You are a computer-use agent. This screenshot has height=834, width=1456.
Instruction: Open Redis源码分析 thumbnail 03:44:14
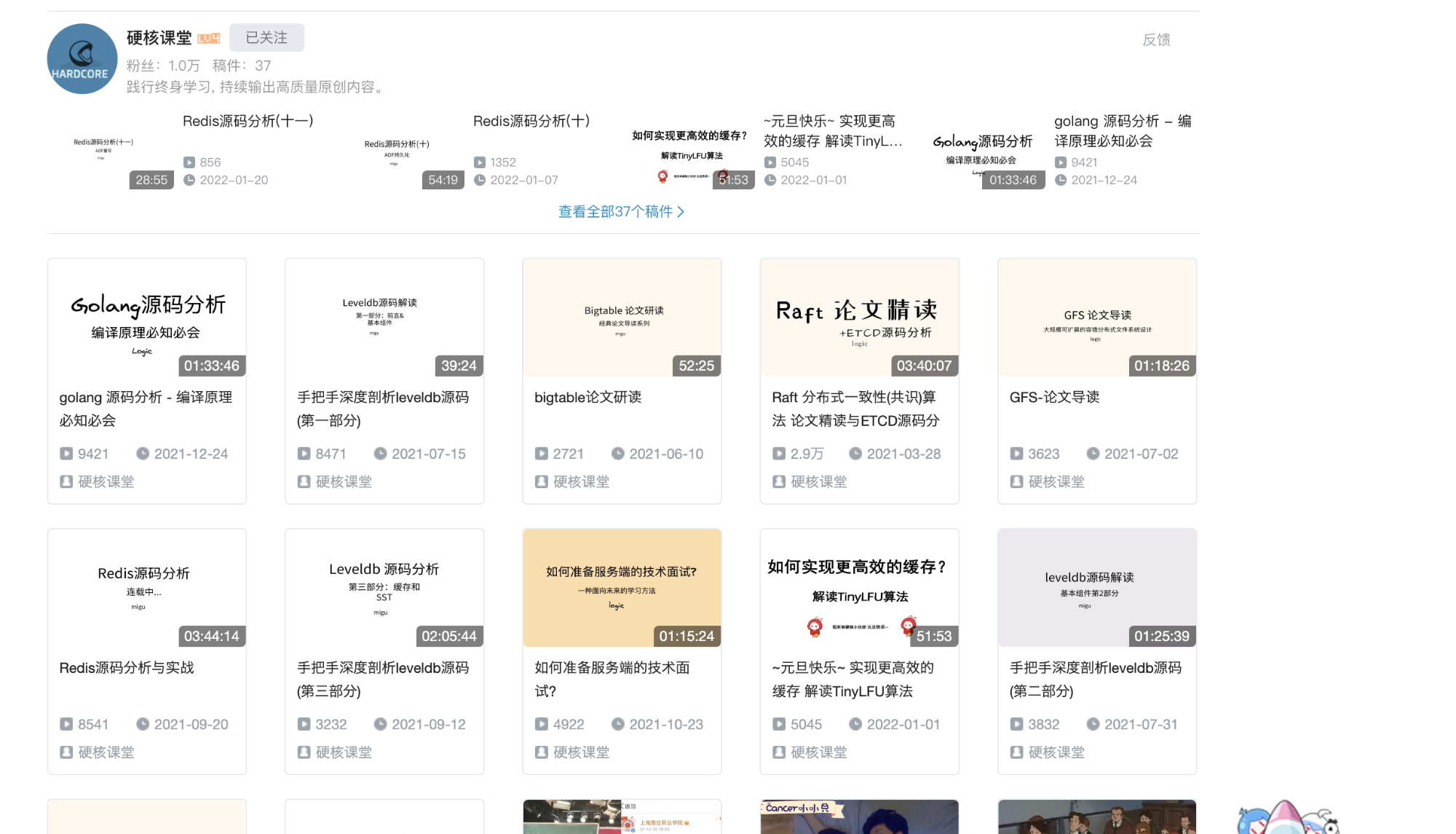[147, 589]
